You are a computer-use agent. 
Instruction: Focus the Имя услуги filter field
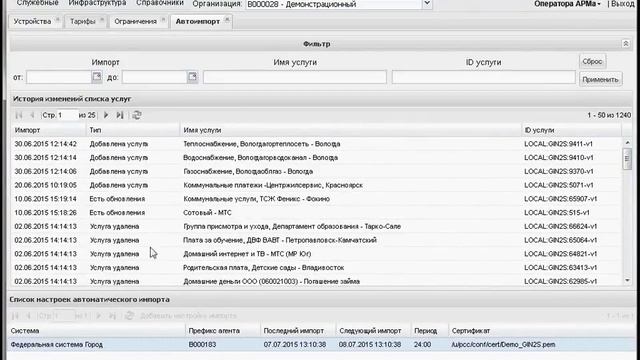tap(295, 77)
